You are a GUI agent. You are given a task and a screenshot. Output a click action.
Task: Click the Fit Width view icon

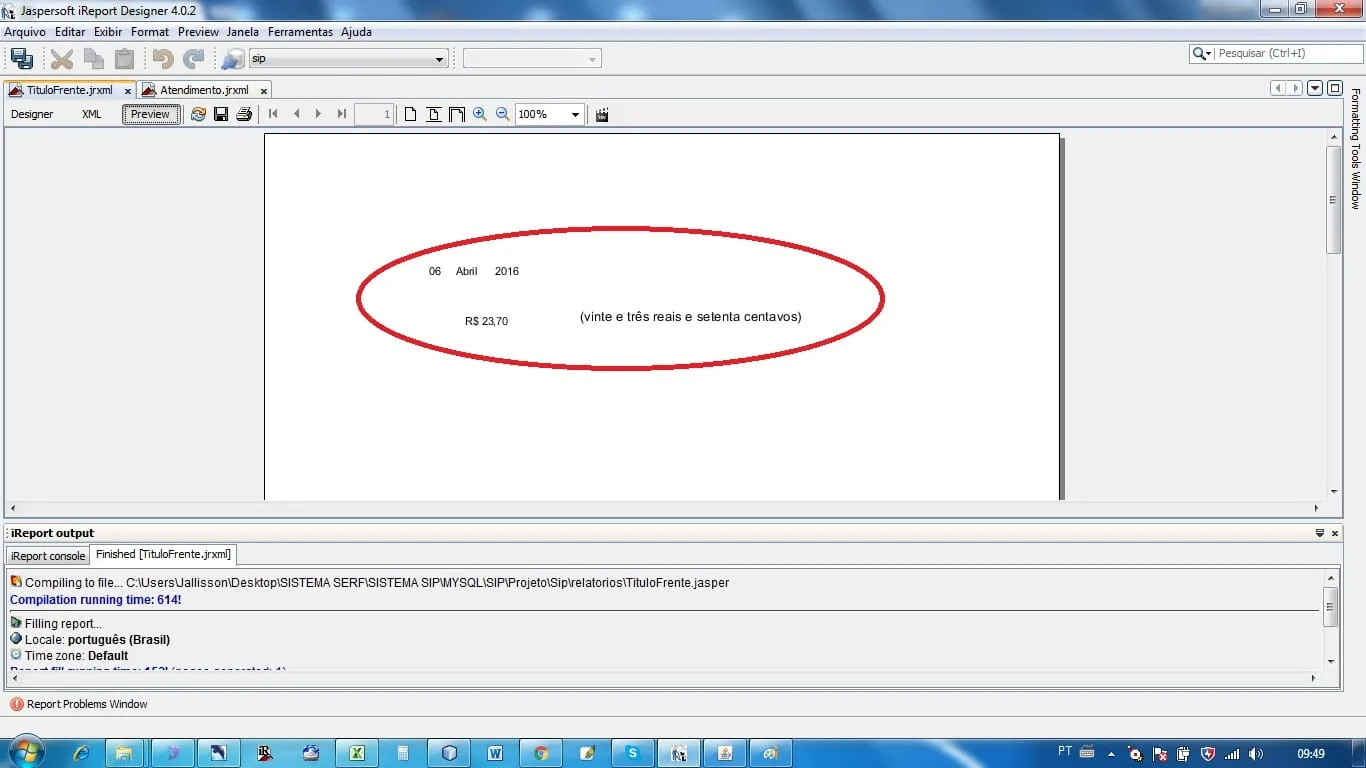pyautogui.click(x=457, y=114)
